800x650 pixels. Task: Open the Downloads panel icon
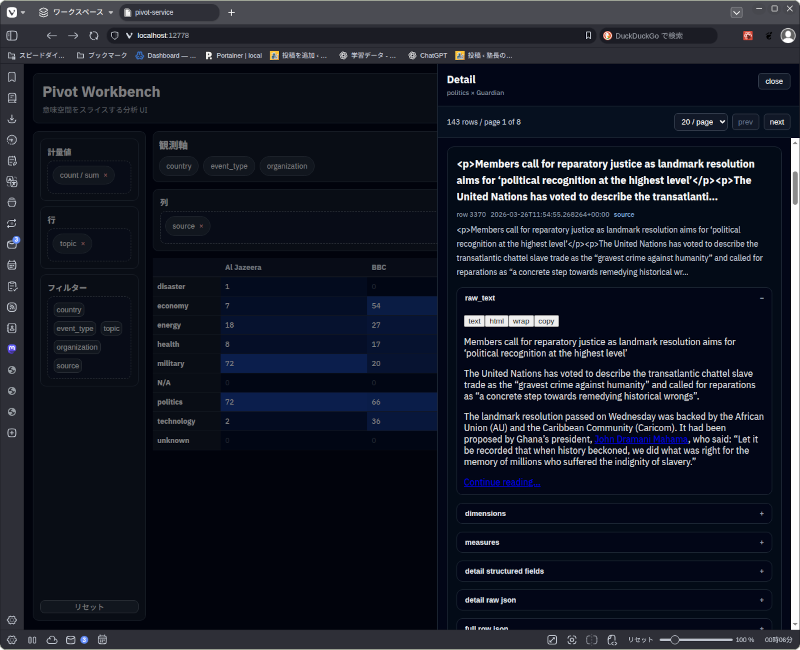[12, 119]
